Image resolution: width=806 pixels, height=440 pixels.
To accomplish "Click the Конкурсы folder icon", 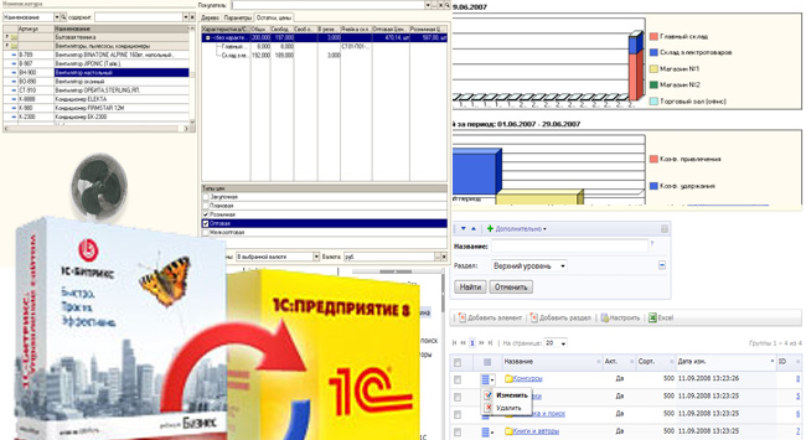I will 509,379.
